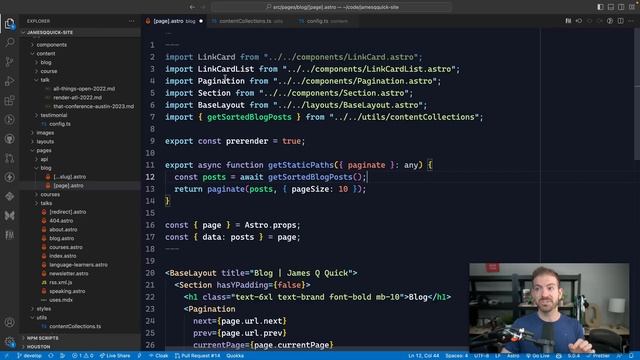Toggle Cloak in status bar

point(158,356)
